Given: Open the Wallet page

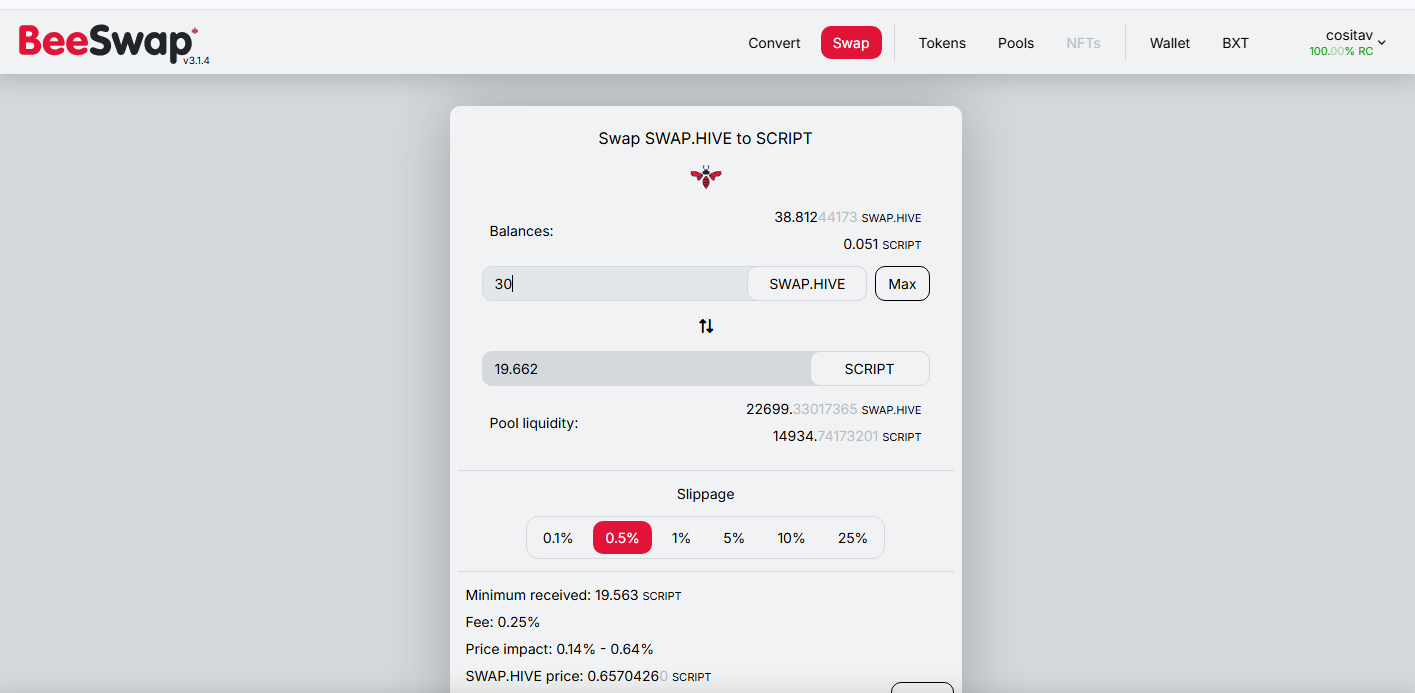Looking at the screenshot, I should click(1170, 43).
